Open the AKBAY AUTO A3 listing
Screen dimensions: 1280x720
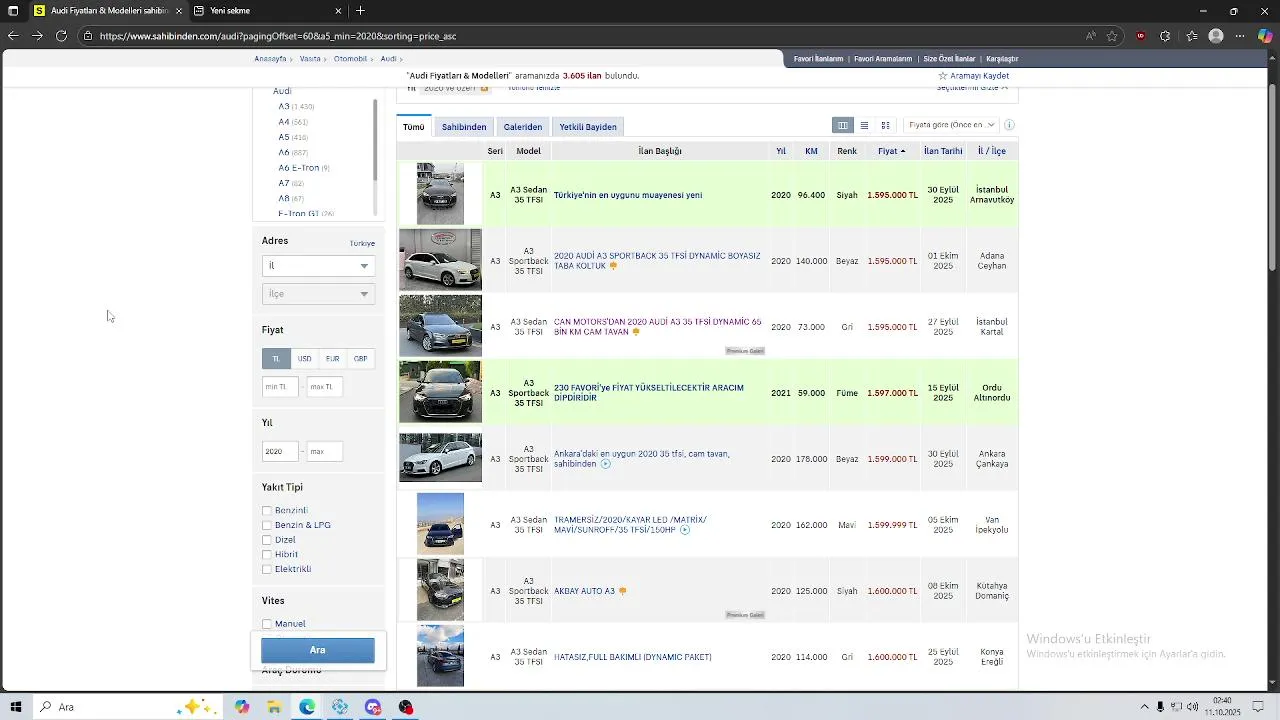pyautogui.click(x=584, y=591)
